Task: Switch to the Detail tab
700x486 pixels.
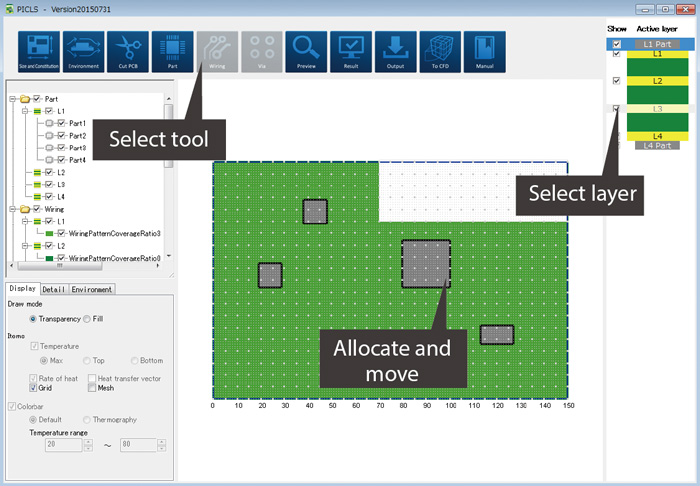Action: (54, 289)
